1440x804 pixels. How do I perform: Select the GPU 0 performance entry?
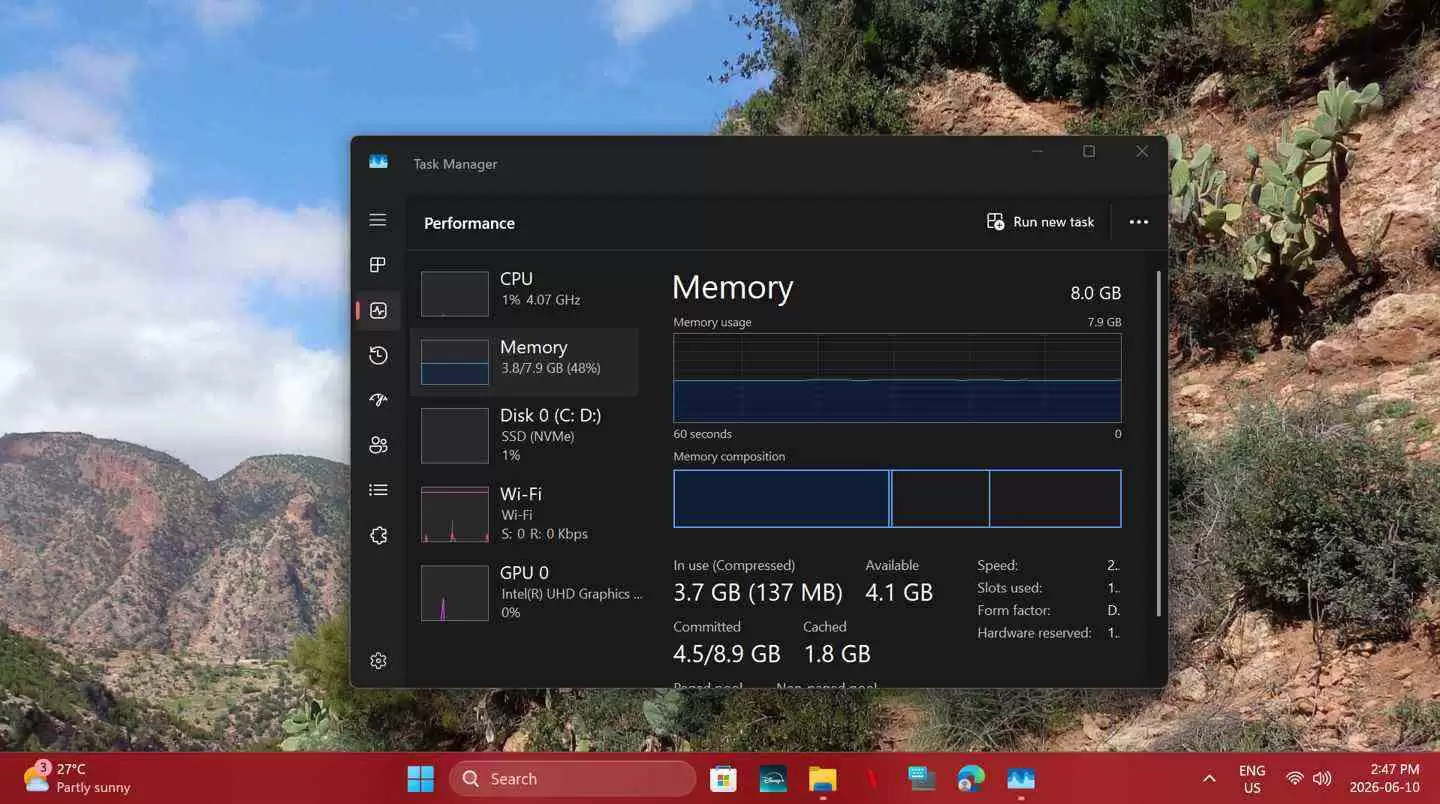tap(524, 592)
